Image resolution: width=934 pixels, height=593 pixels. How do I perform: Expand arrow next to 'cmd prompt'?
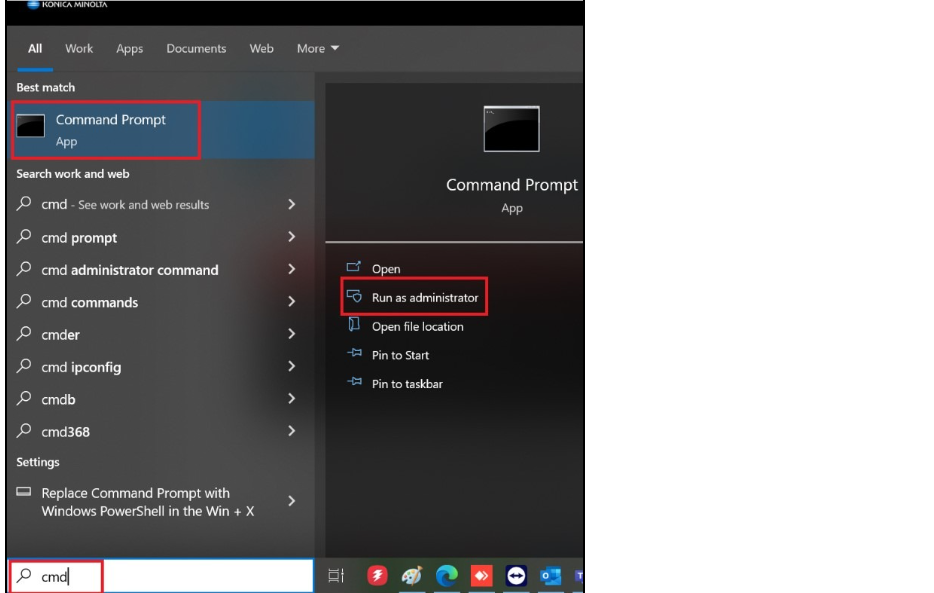(x=291, y=237)
